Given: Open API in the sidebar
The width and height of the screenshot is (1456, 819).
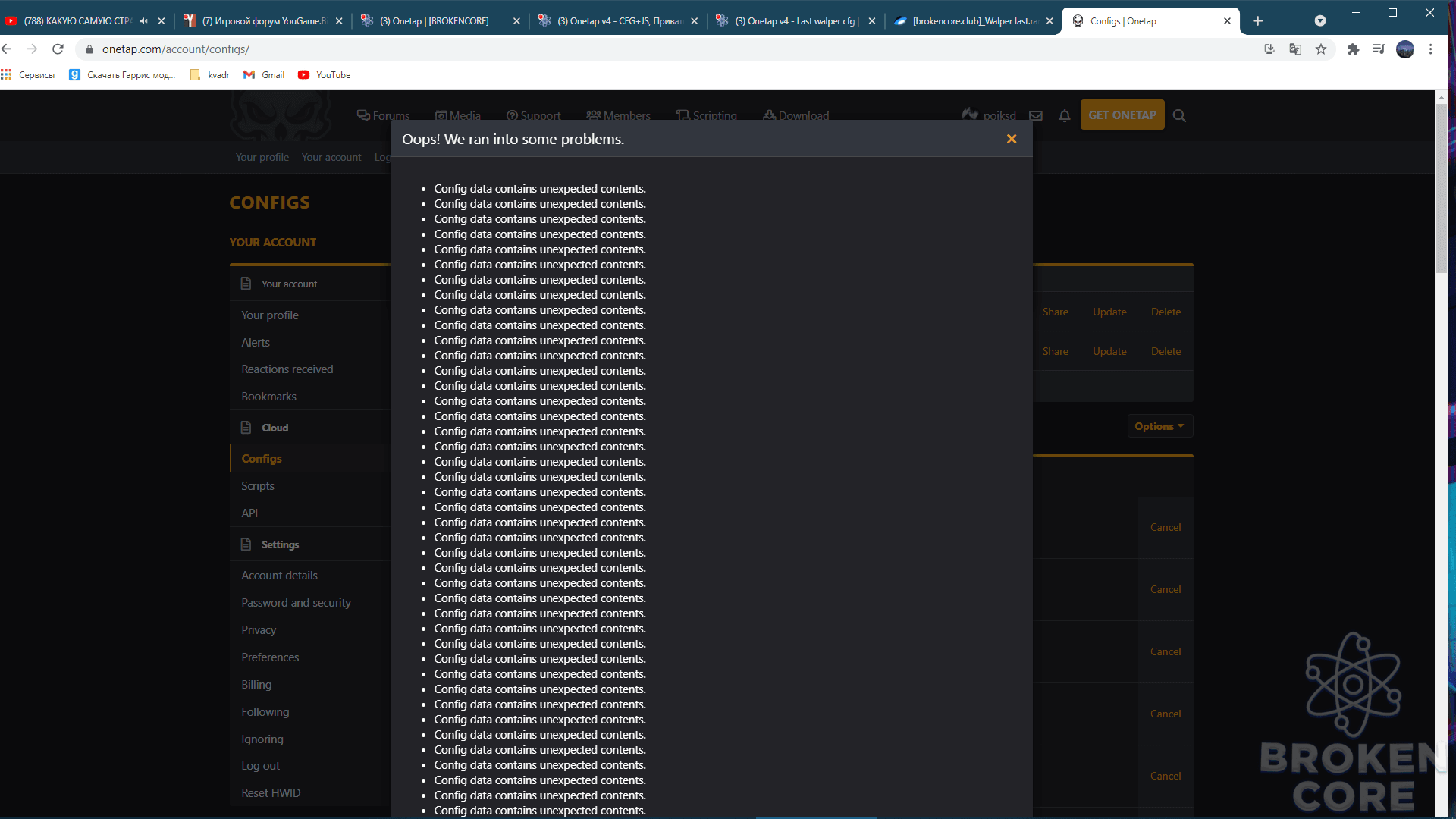Looking at the screenshot, I should pyautogui.click(x=249, y=513).
